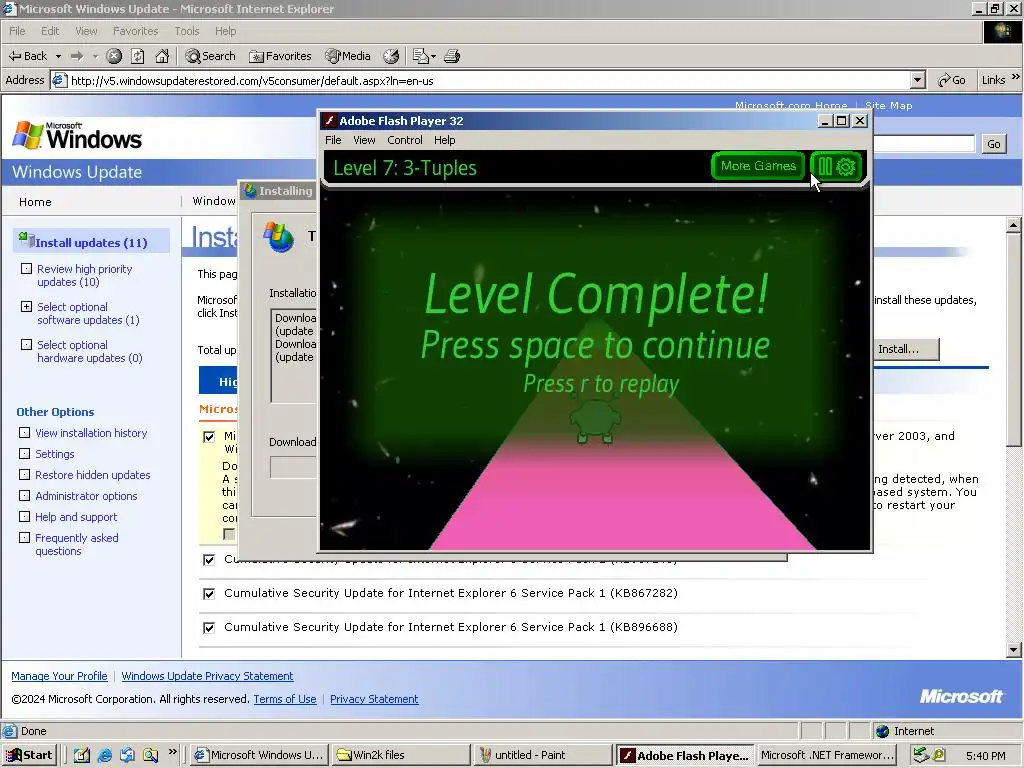Screen dimensions: 1024x768
Task: Open the Back history dropdown arrow
Action: click(x=58, y=56)
